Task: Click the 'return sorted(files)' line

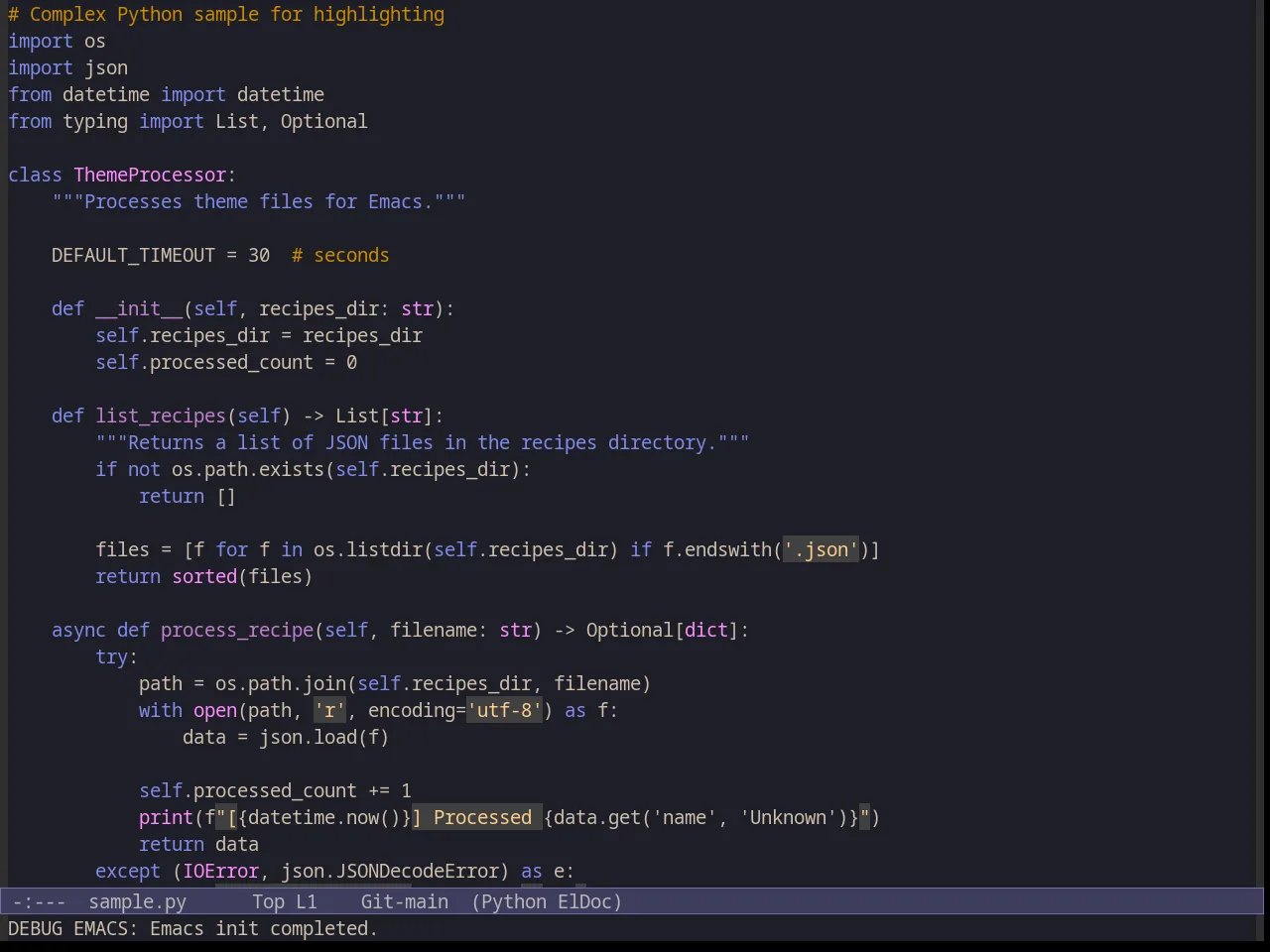Action: tap(204, 576)
